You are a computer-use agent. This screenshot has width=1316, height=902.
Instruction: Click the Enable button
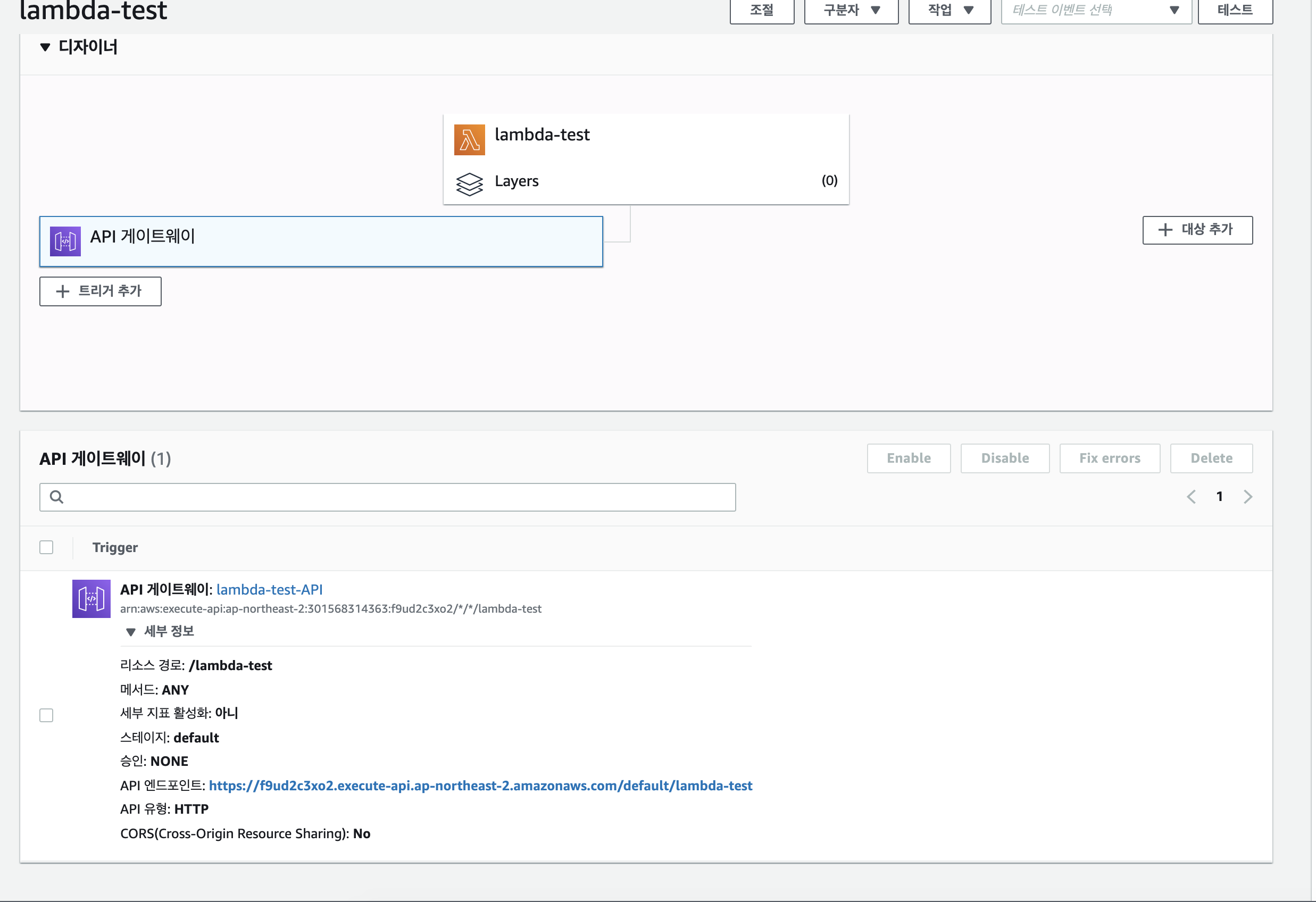(x=909, y=458)
